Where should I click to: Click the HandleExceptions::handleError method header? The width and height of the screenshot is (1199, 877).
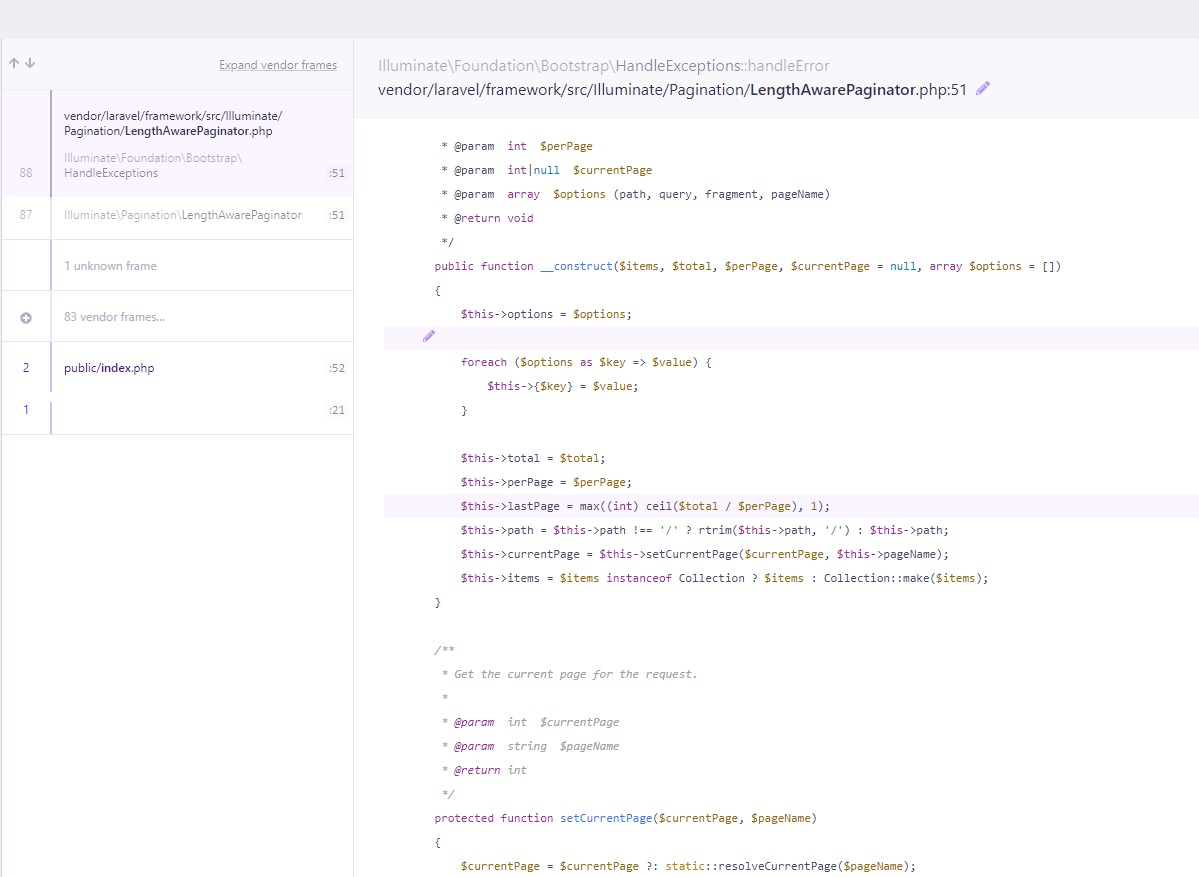coord(600,65)
